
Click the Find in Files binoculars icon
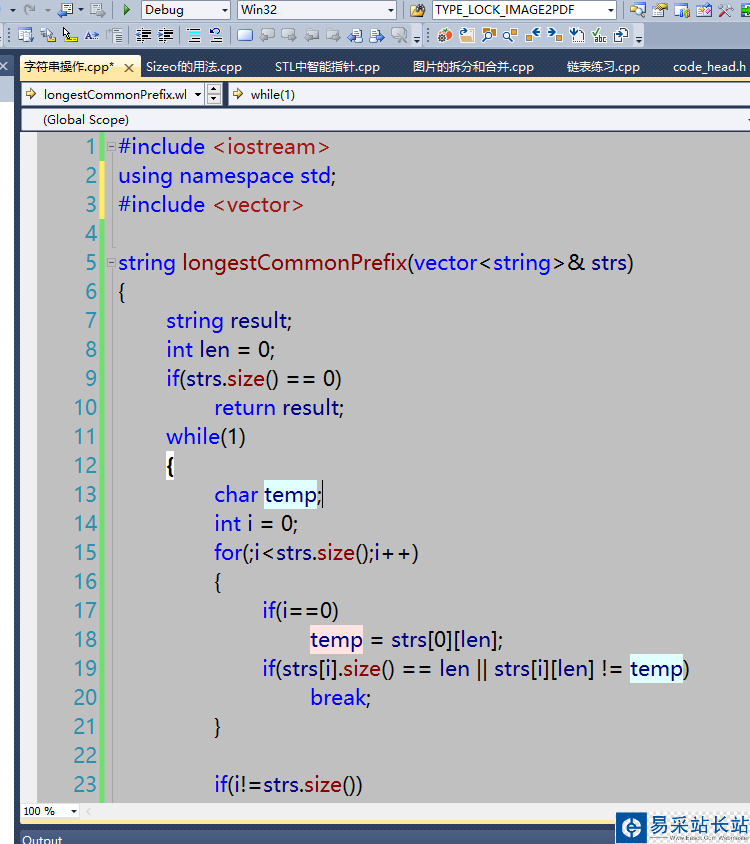[418, 10]
